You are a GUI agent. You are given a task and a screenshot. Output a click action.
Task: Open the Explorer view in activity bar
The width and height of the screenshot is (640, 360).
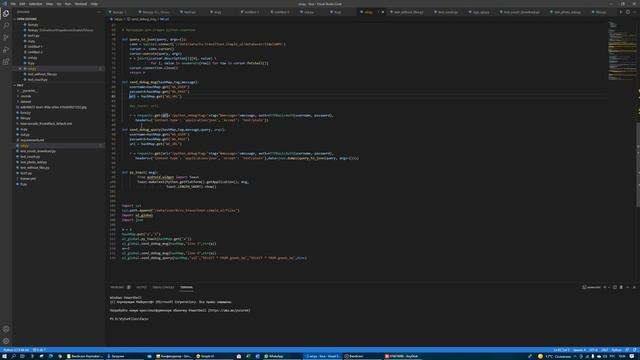coord(6,13)
